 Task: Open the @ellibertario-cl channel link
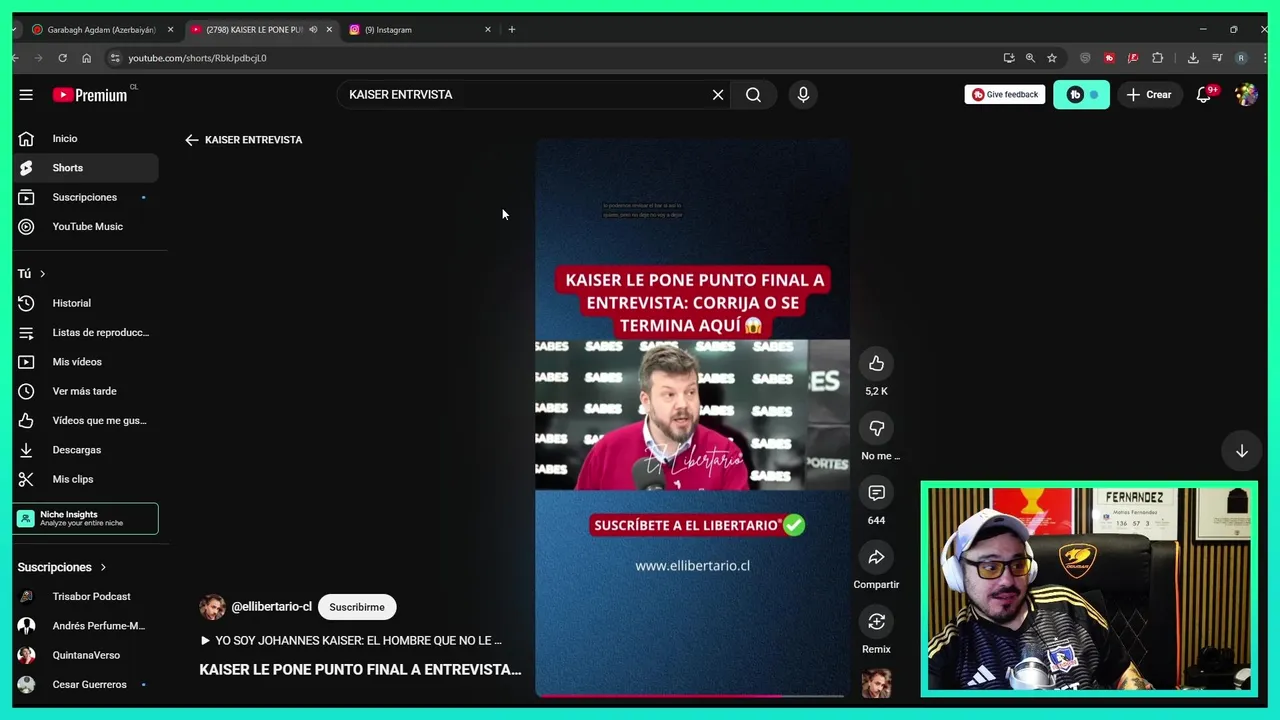click(271, 607)
